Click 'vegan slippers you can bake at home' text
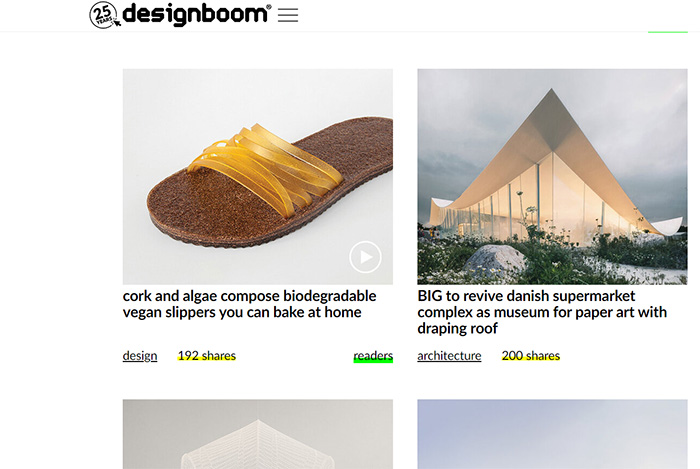The height and width of the screenshot is (469, 700). pos(242,312)
